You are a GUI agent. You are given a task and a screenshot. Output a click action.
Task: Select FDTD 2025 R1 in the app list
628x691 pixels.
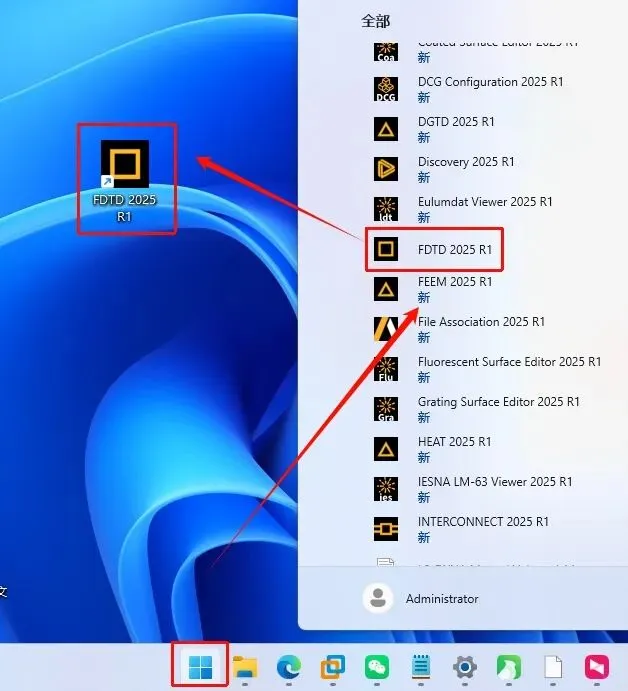pos(455,249)
